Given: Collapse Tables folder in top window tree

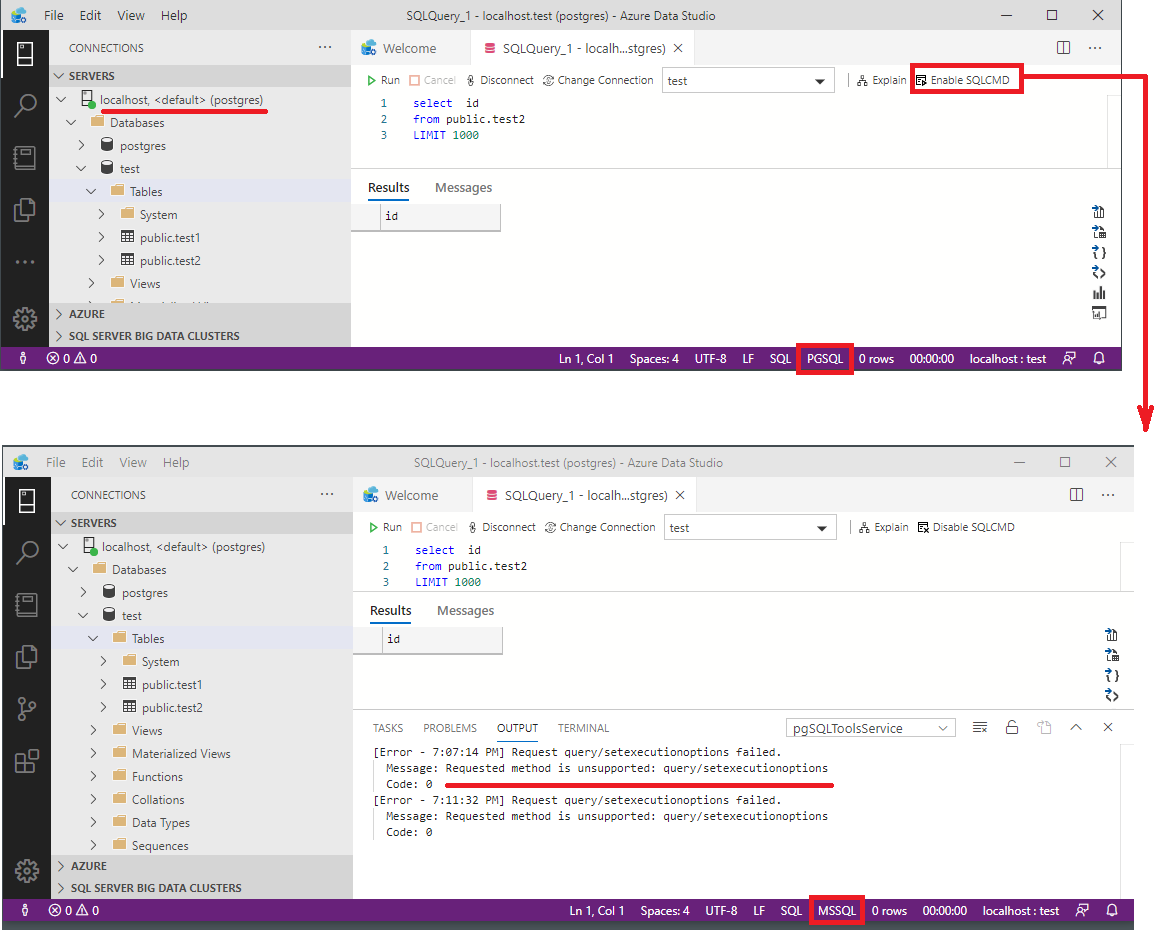Looking at the screenshot, I should coord(91,191).
